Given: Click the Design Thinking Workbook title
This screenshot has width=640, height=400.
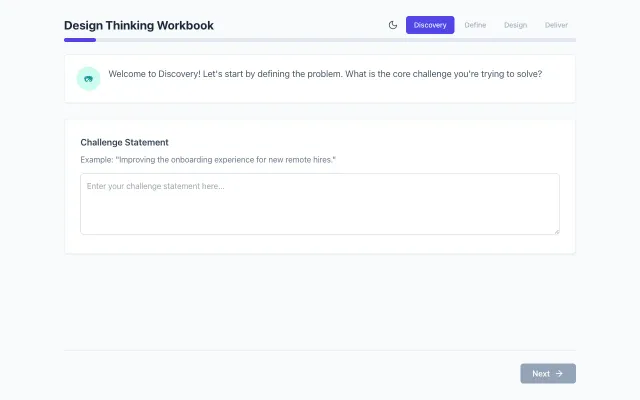Looking at the screenshot, I should coord(139,25).
